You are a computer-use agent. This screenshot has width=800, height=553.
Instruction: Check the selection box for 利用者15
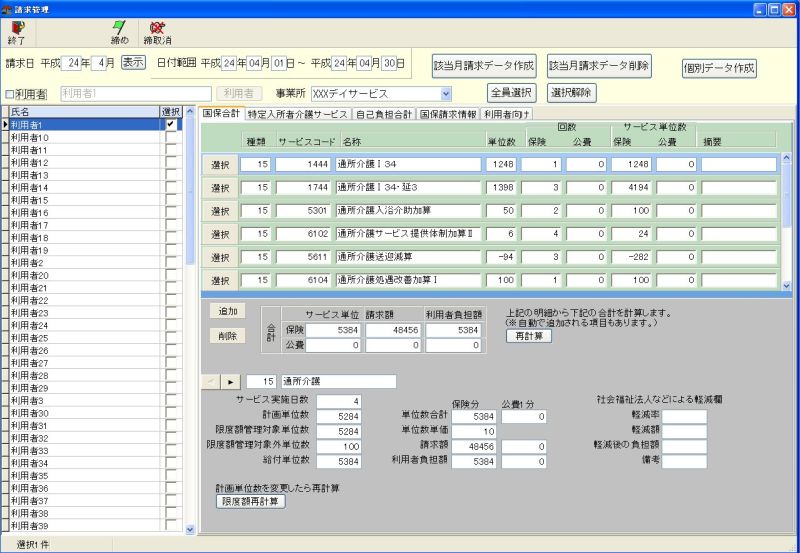pos(171,200)
